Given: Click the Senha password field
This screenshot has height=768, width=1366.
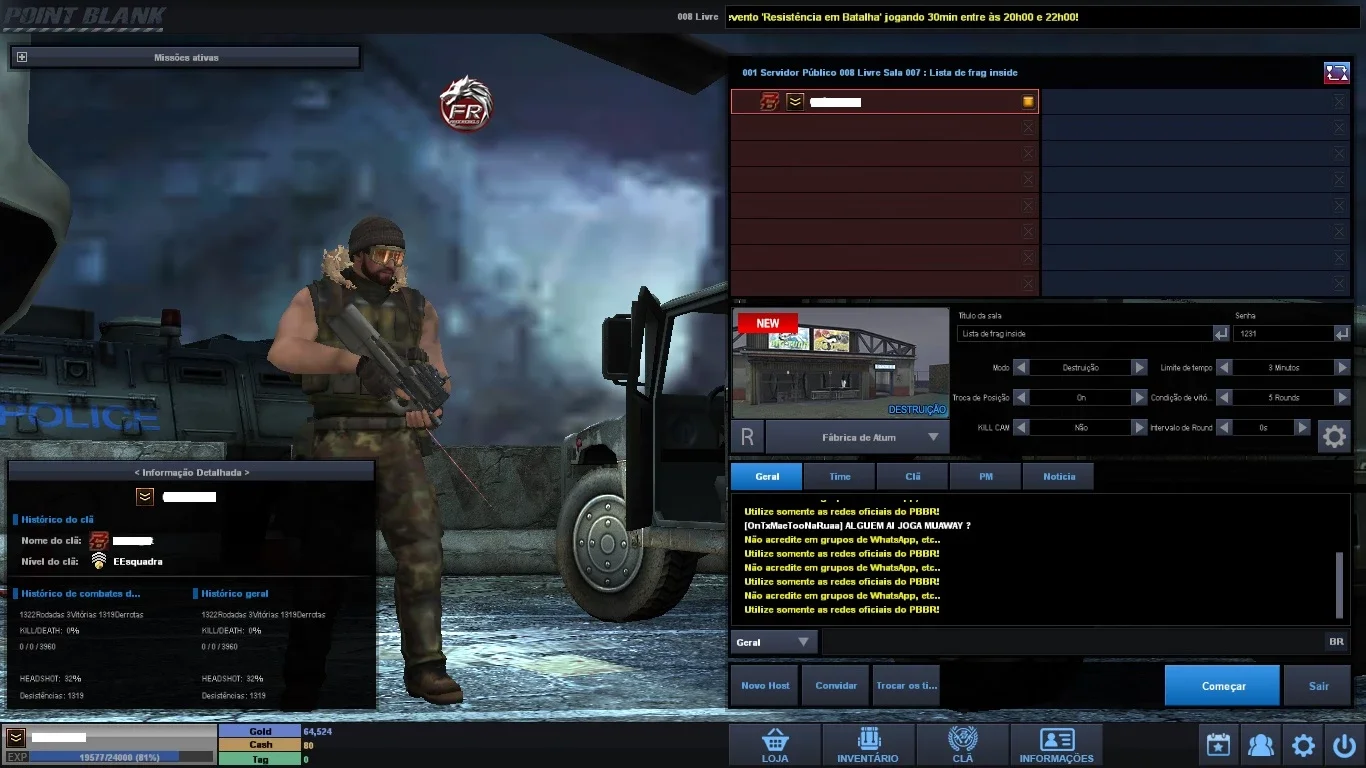Looking at the screenshot, I should point(1283,333).
